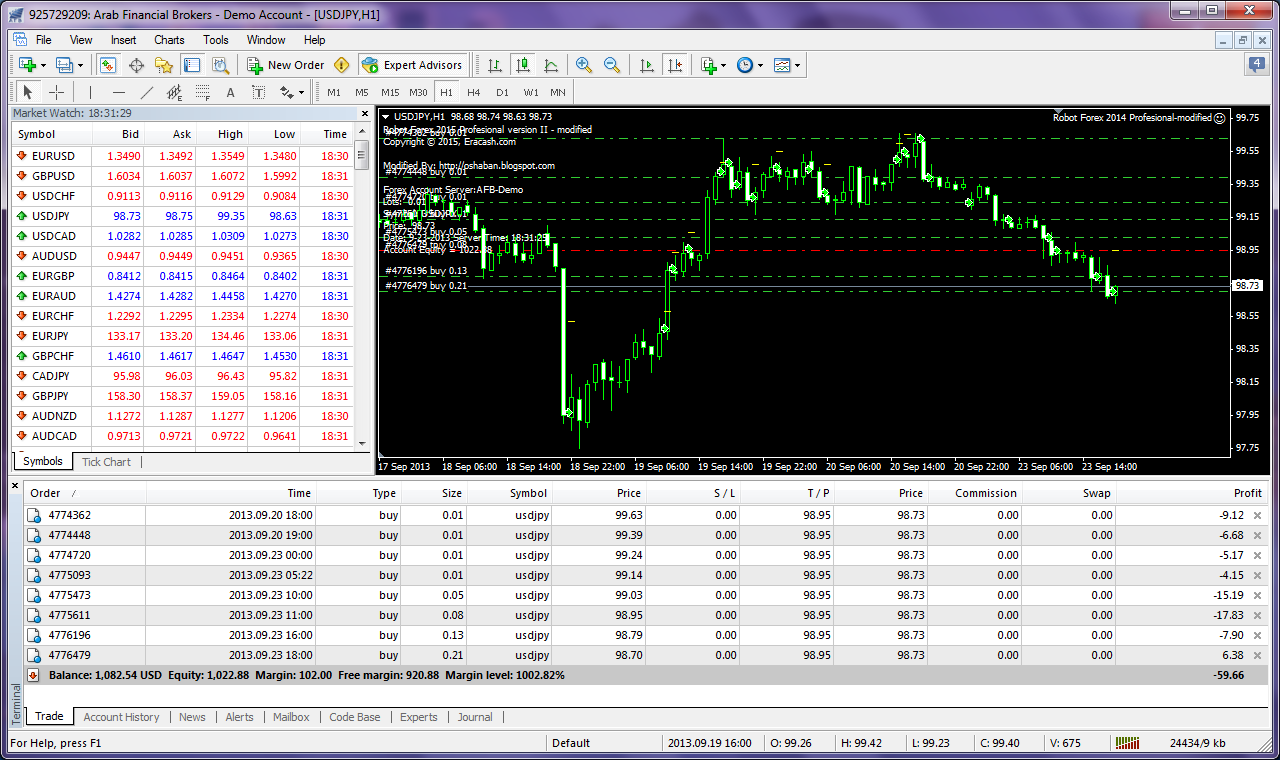Screen dimensions: 1280x760
Task: Click the MetaEditor yellow diamond icon
Action: point(342,65)
